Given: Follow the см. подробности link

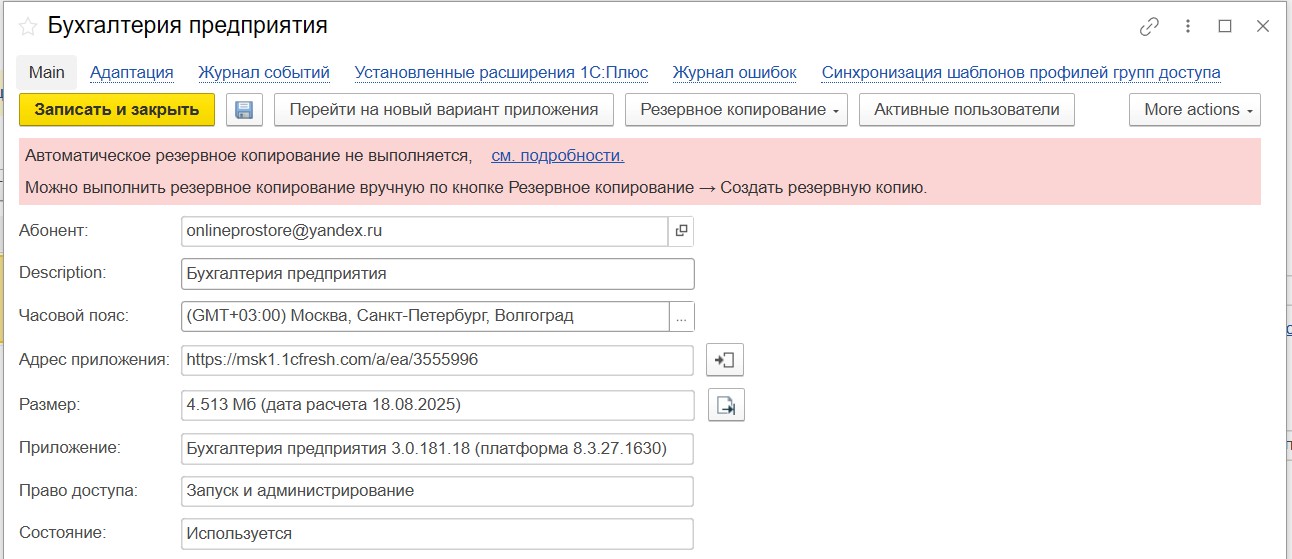Looking at the screenshot, I should [x=557, y=156].
